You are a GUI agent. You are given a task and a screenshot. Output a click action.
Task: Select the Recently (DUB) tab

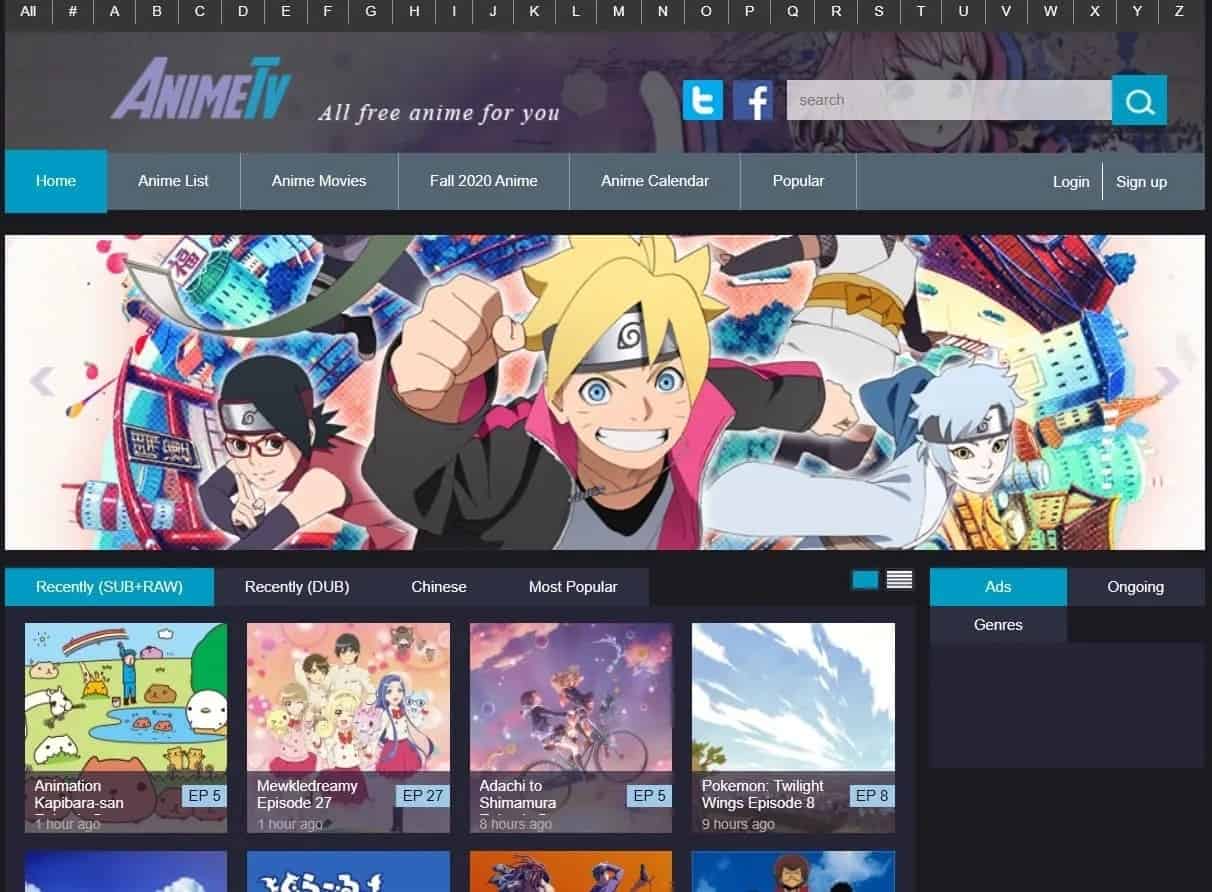tap(297, 587)
